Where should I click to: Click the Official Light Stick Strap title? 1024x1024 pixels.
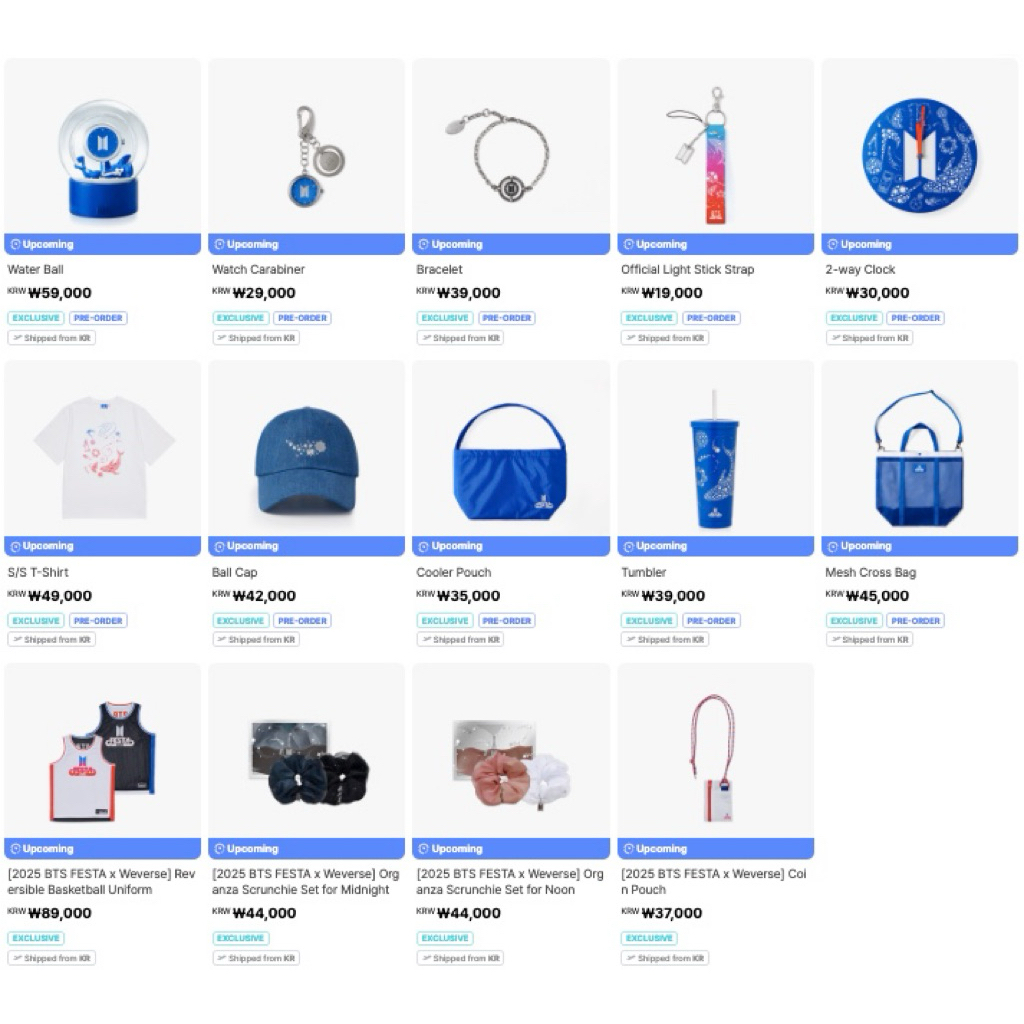687,269
